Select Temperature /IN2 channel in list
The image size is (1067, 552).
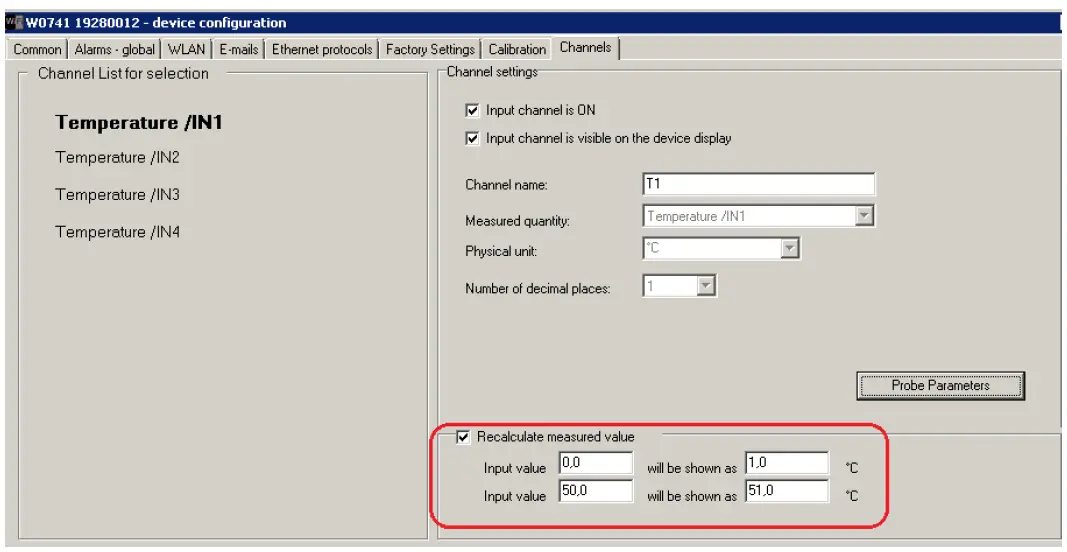[x=117, y=157]
